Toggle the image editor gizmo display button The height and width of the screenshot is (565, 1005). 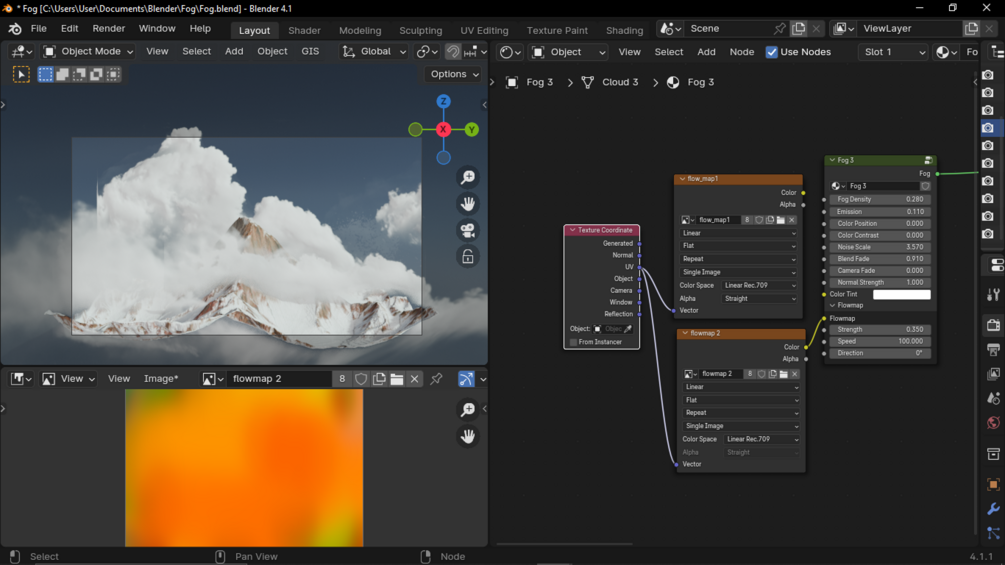pyautogui.click(x=466, y=379)
